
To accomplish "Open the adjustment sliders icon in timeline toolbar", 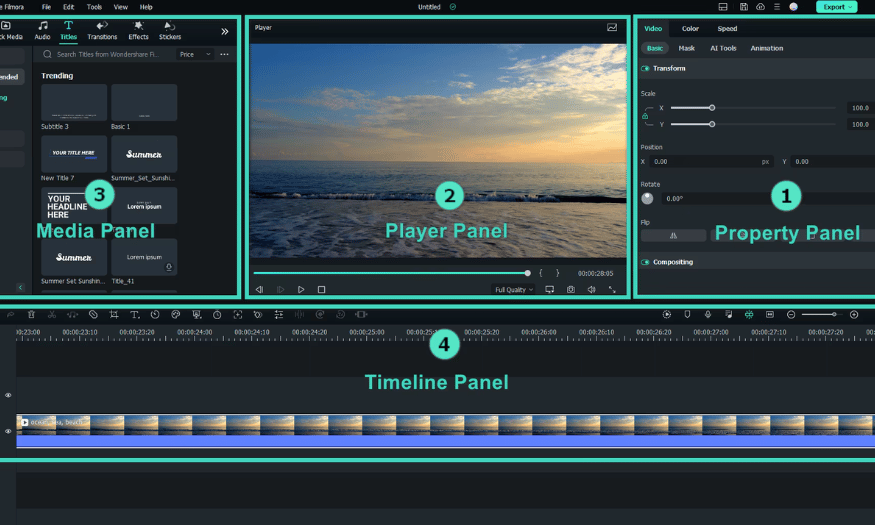I will 279,315.
